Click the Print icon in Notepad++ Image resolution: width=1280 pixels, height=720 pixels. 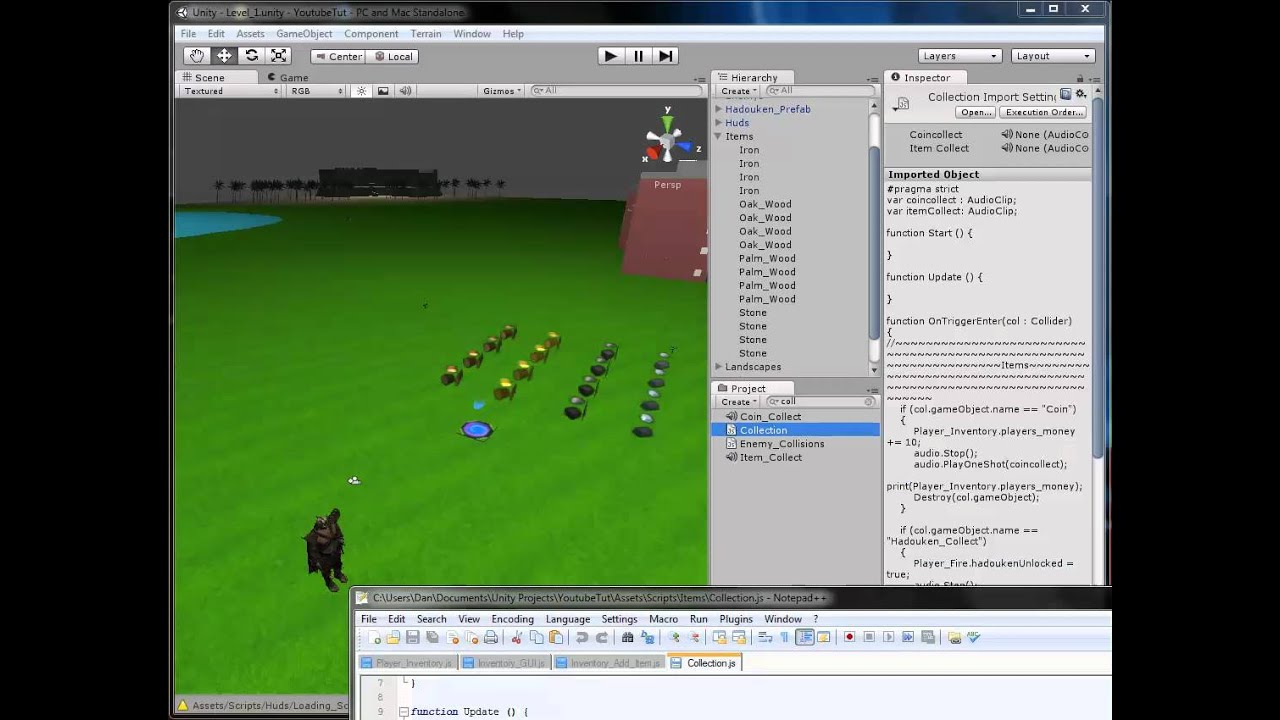point(491,638)
